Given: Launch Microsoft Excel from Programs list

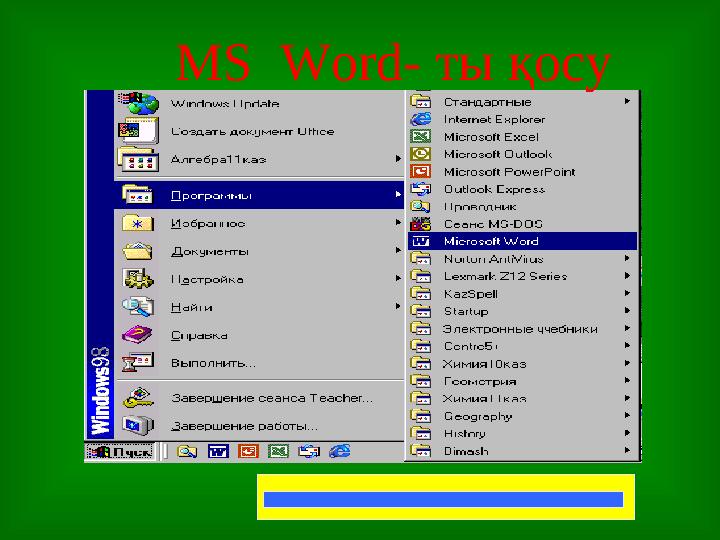Looking at the screenshot, I should point(523,137).
